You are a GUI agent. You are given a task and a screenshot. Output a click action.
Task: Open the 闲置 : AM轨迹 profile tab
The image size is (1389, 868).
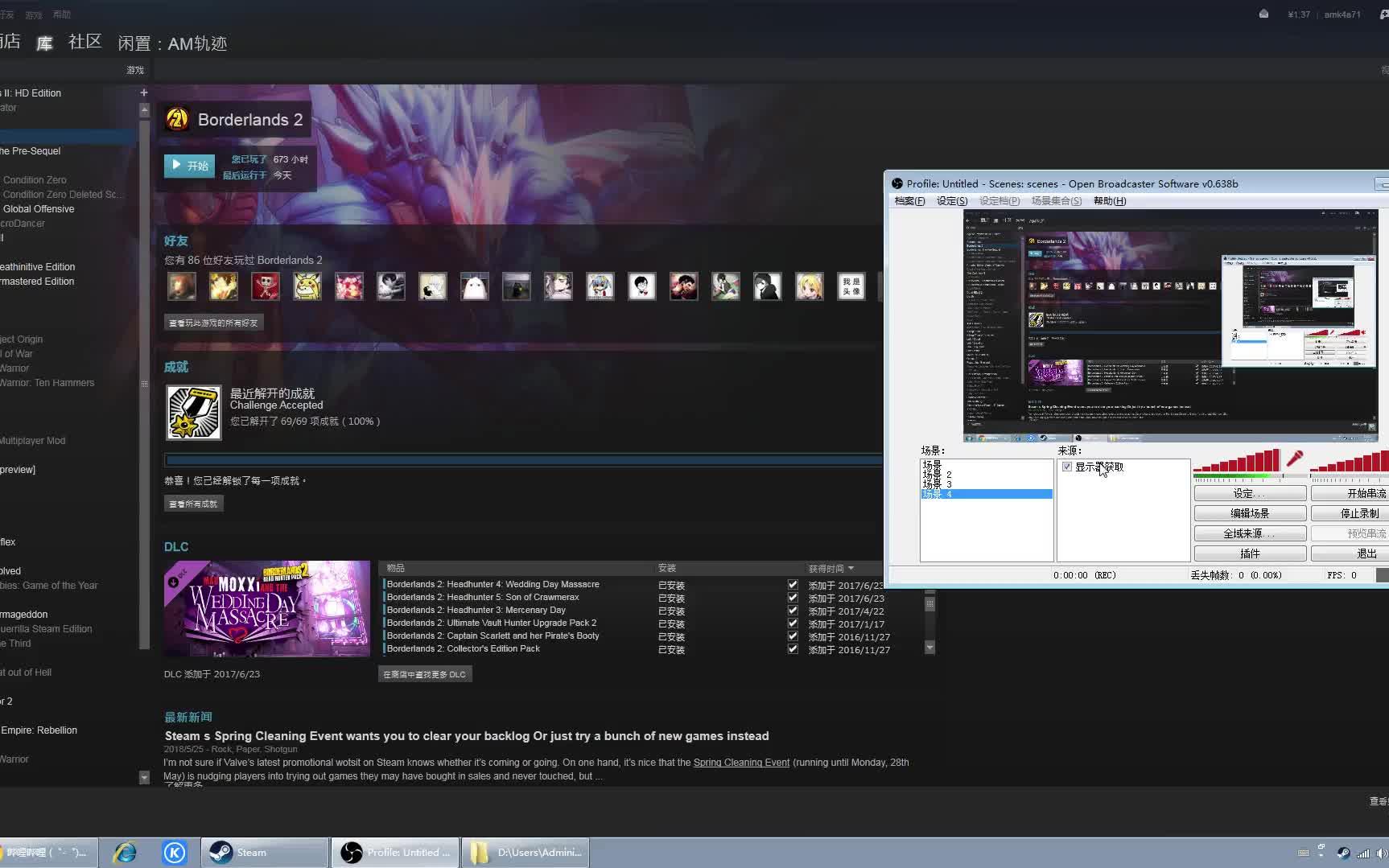click(x=172, y=43)
